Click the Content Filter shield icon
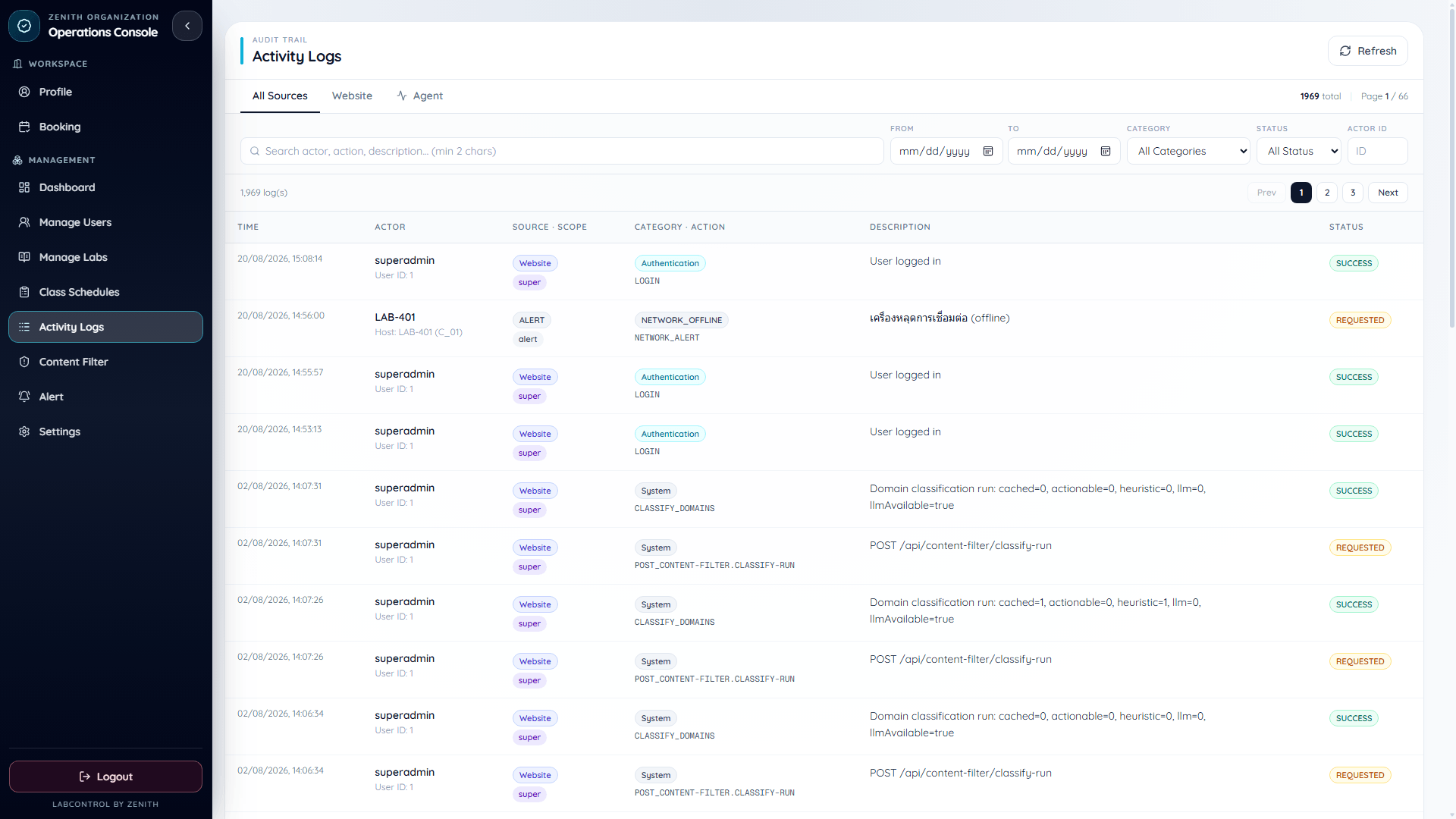The height and width of the screenshot is (819, 1456). (x=24, y=362)
